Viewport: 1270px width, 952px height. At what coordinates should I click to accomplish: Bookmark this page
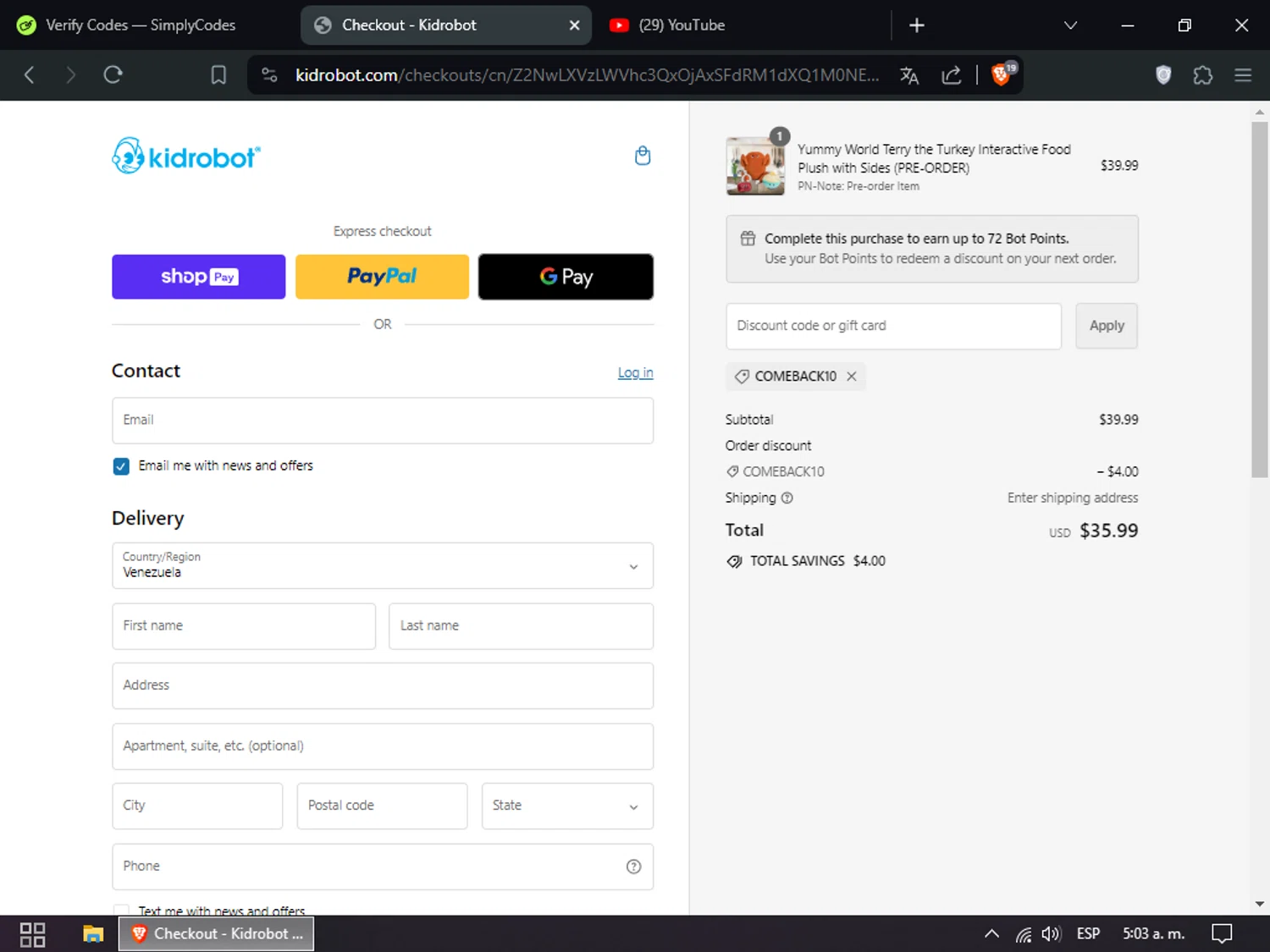(218, 75)
